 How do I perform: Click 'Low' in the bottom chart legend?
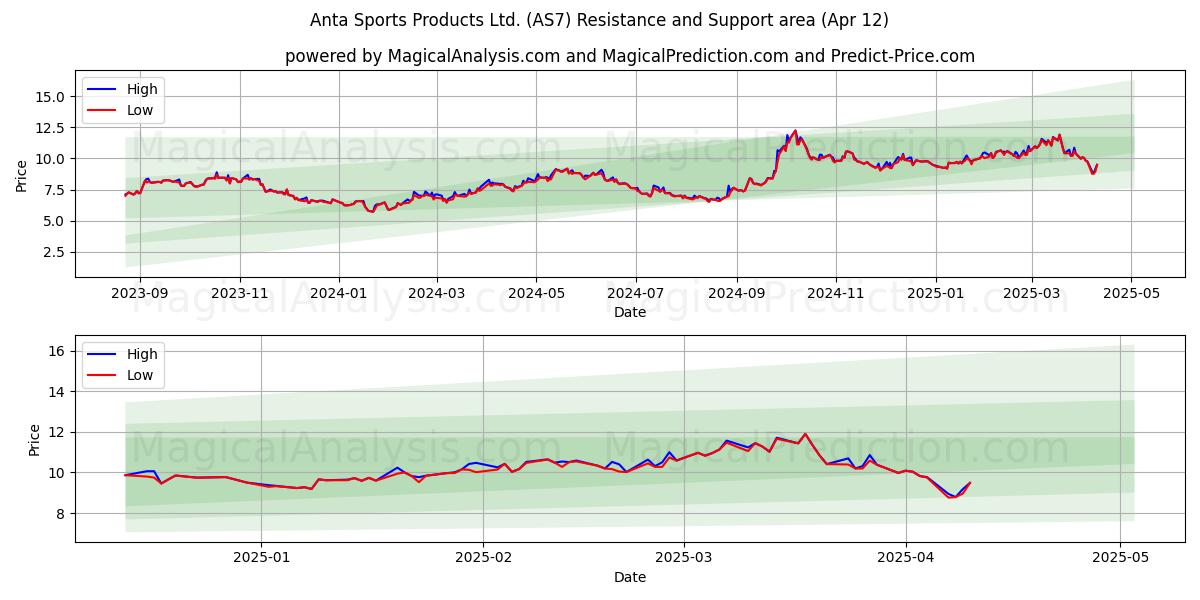(x=140, y=375)
